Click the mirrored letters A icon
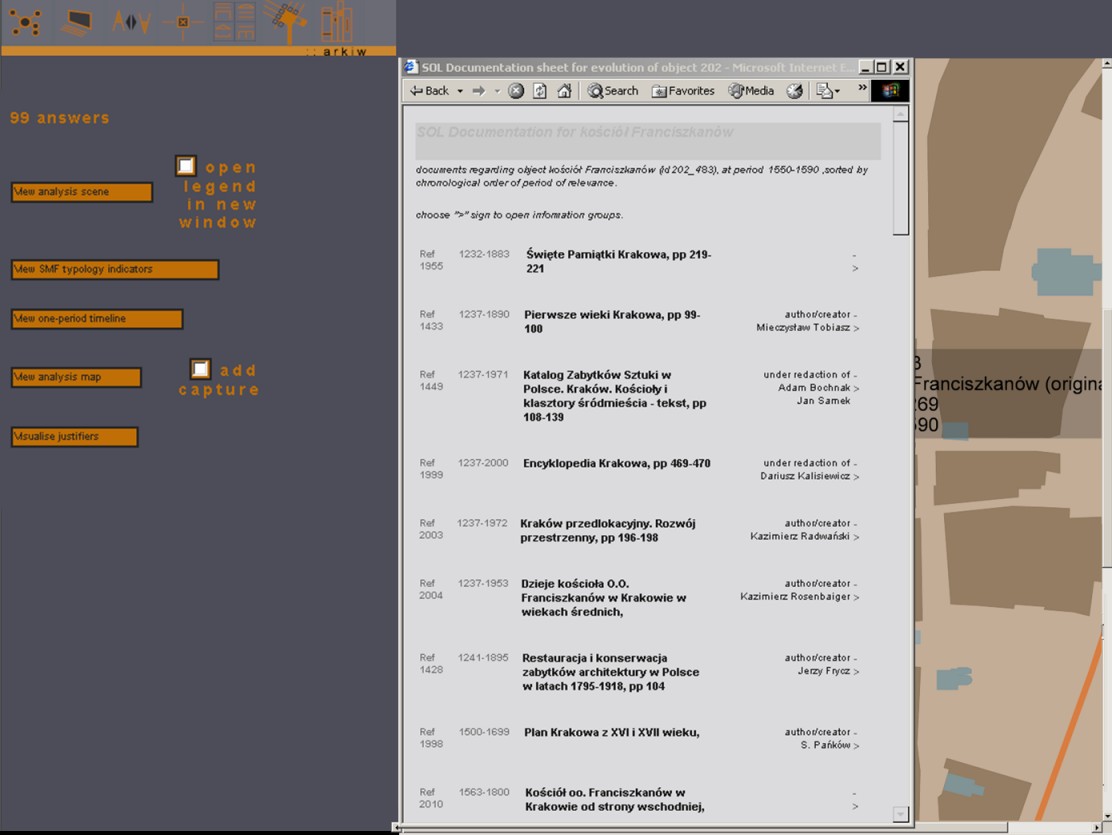Screen dimensions: 1112x835 tap(130, 22)
